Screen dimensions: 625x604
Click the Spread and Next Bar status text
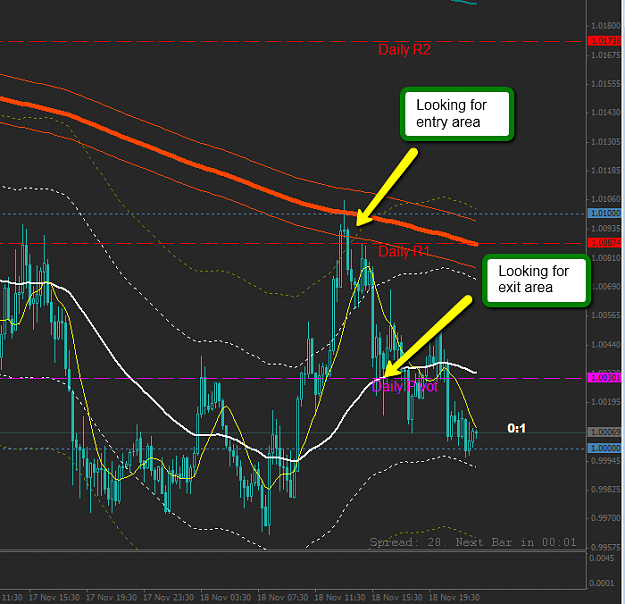click(473, 542)
